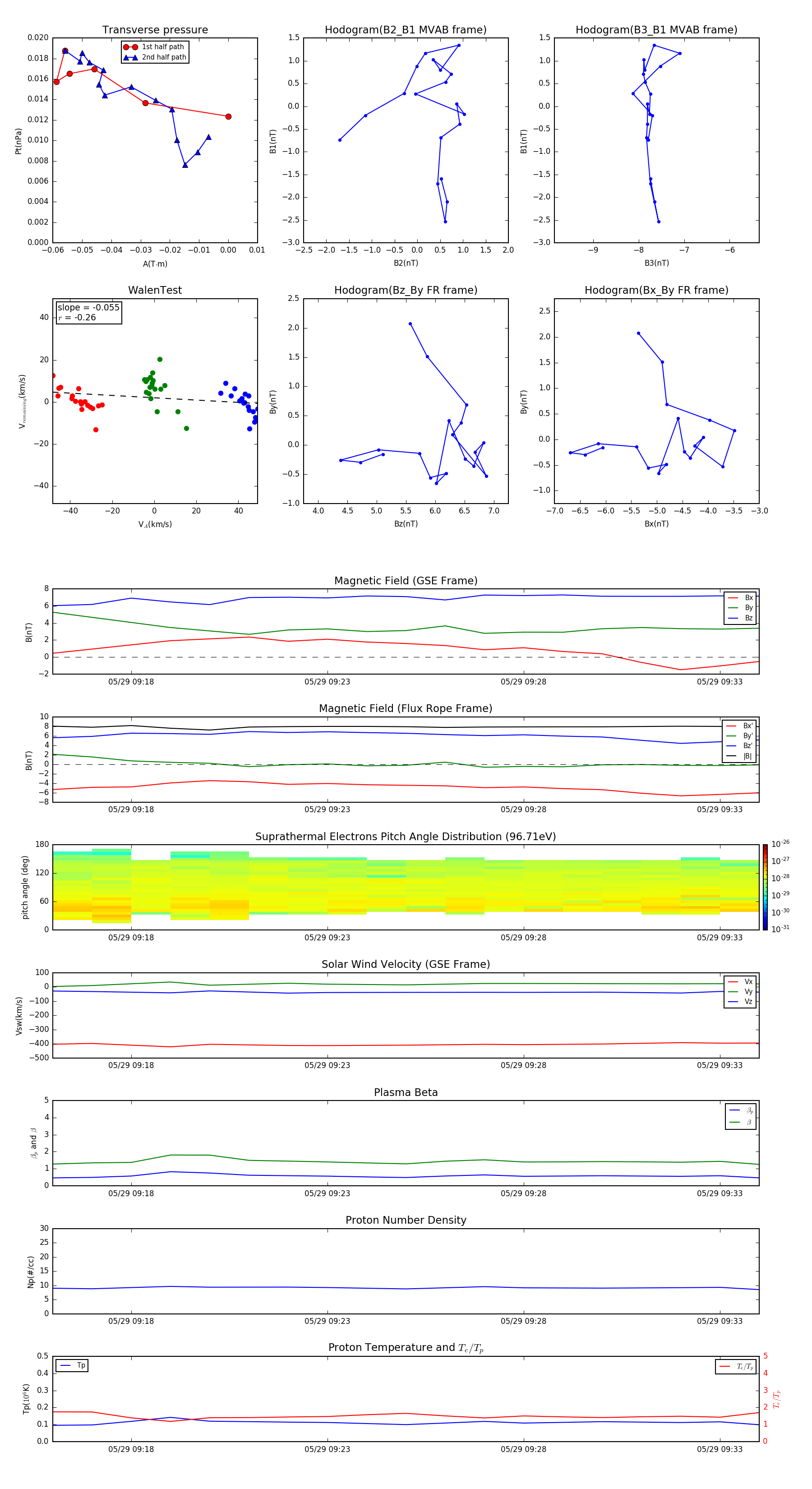This screenshot has width=812, height=1489.
Task: Select 'Vy' in the solar wind legend
Action: tap(740, 991)
